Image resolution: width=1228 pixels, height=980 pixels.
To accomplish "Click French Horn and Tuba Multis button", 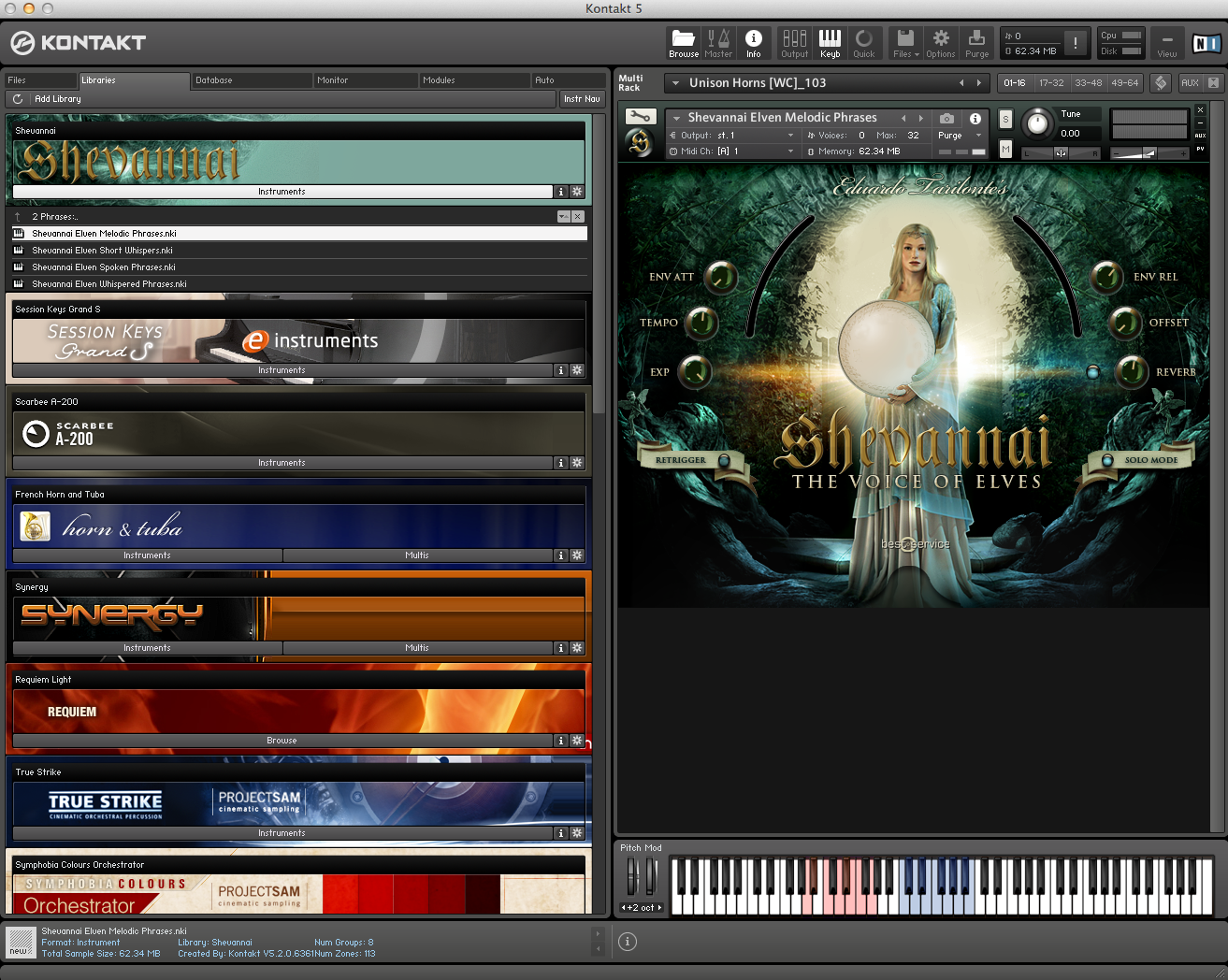I will (417, 555).
